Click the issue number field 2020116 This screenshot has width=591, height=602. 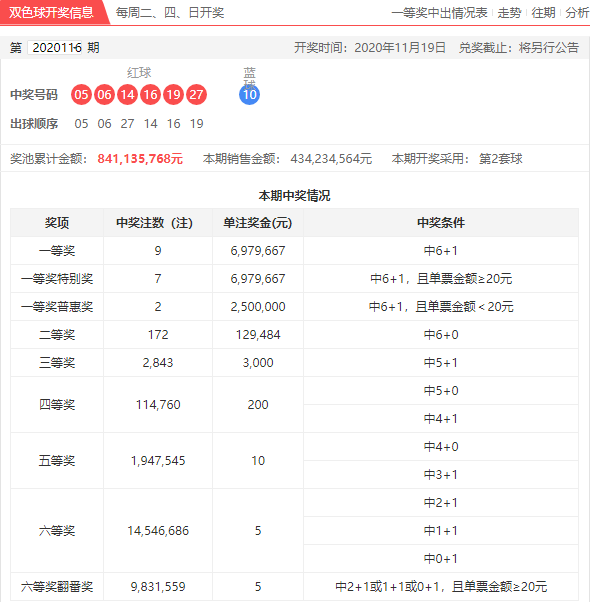55,48
